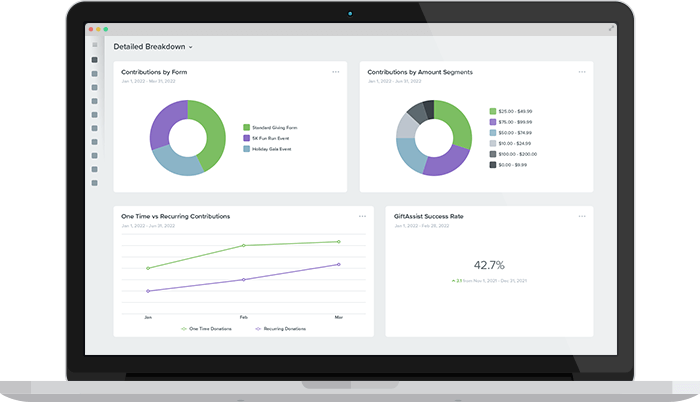Toggle Recurring Donations line legend

[280, 329]
